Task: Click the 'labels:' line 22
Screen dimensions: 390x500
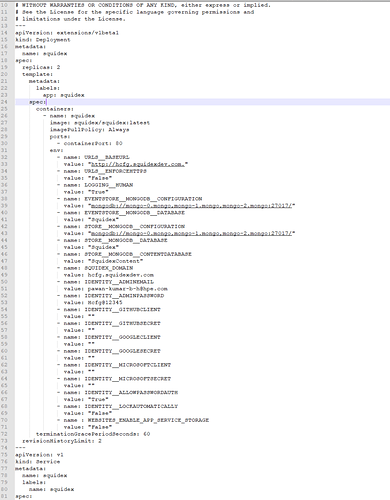Action: point(48,88)
